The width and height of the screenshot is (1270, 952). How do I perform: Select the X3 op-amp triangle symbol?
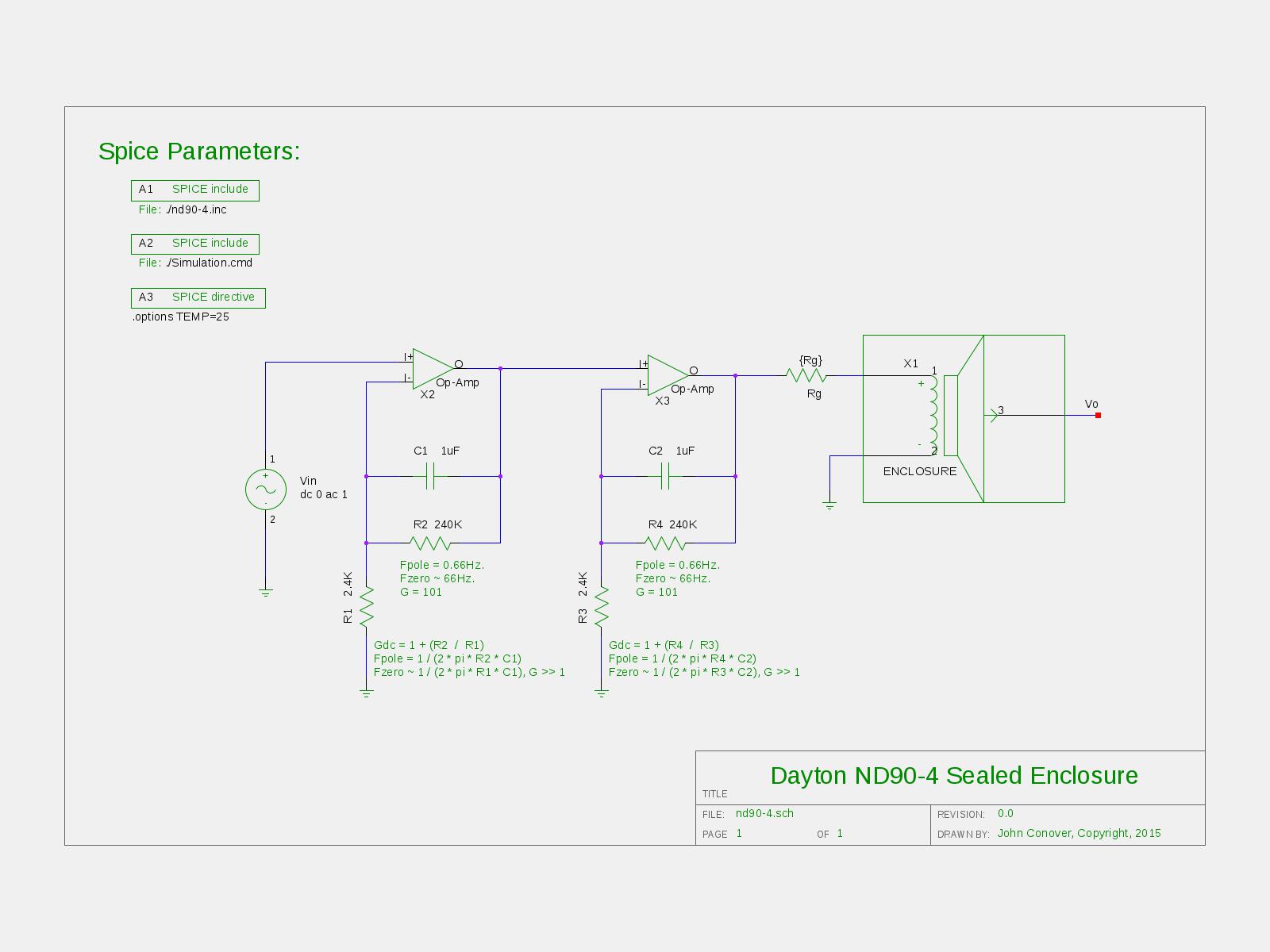coord(668,374)
